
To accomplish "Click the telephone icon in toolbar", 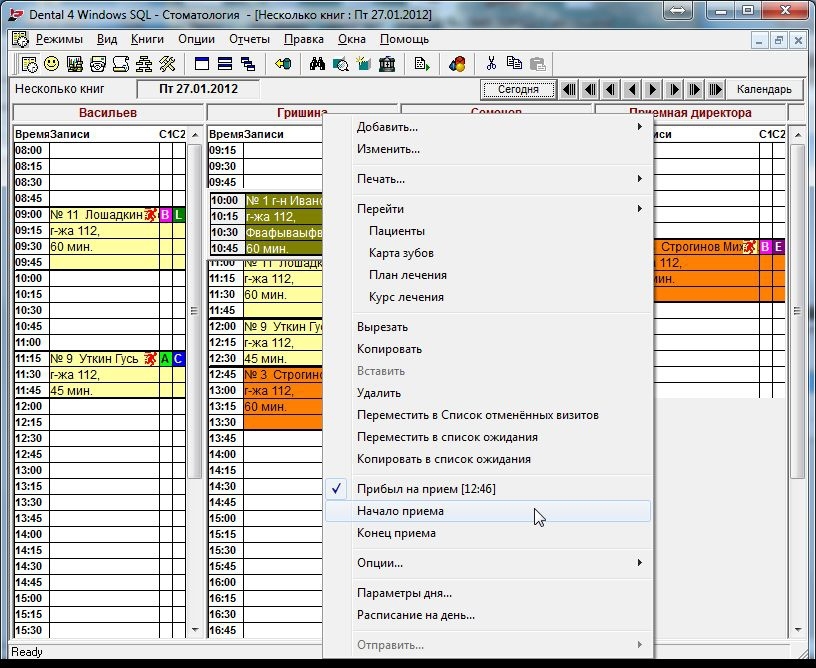I will (x=98, y=64).
